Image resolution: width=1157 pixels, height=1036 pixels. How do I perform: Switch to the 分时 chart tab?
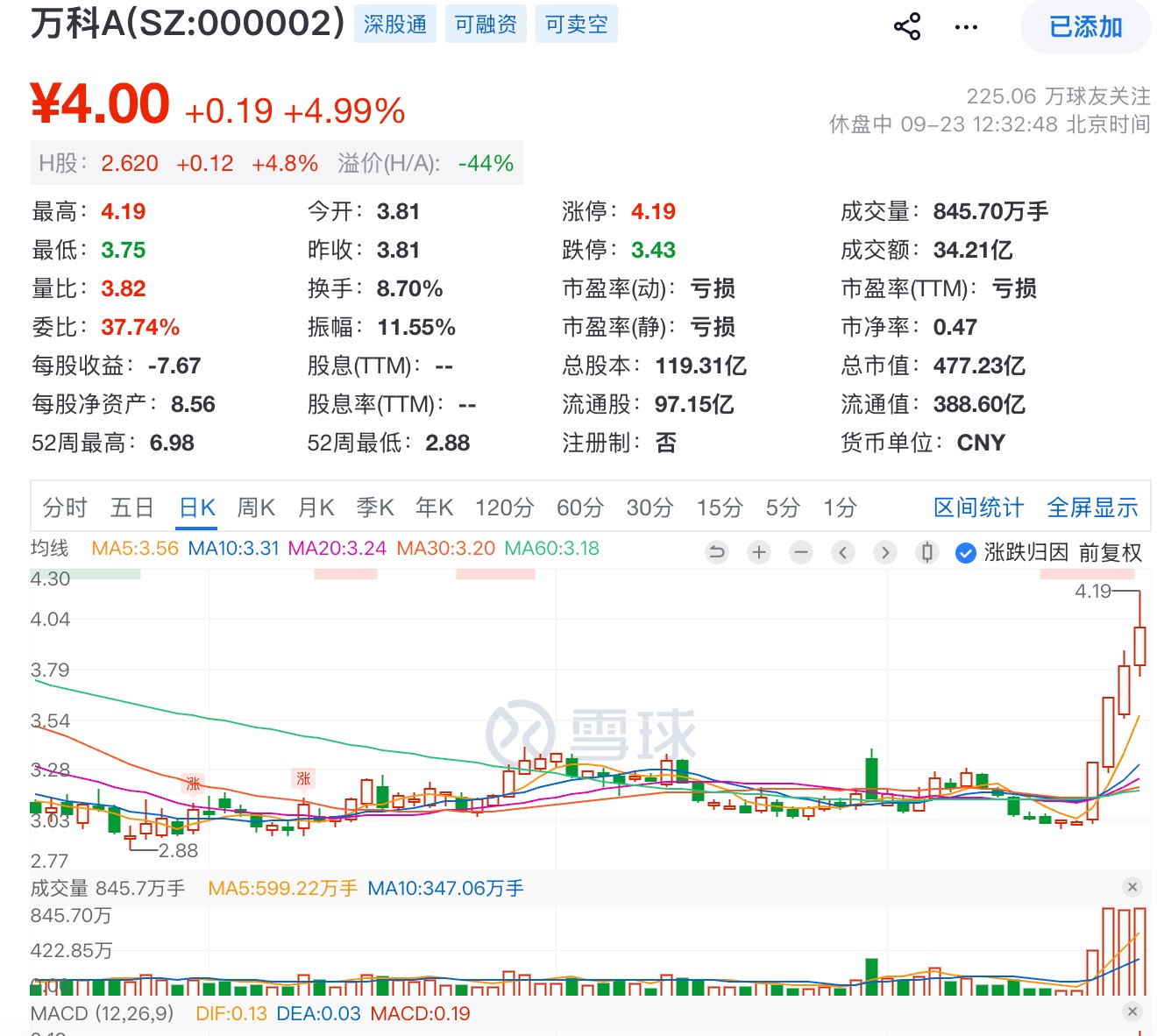(66, 507)
